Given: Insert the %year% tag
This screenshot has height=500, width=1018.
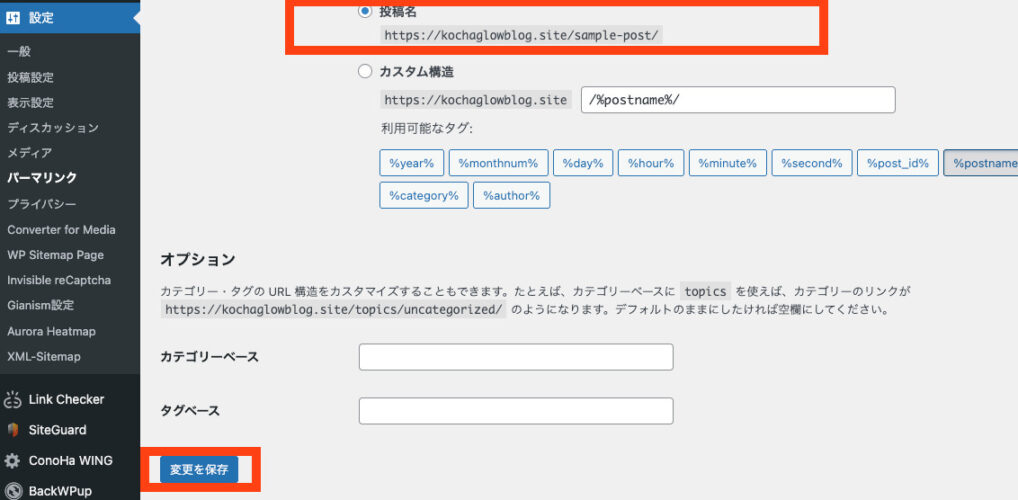Looking at the screenshot, I should click(412, 163).
